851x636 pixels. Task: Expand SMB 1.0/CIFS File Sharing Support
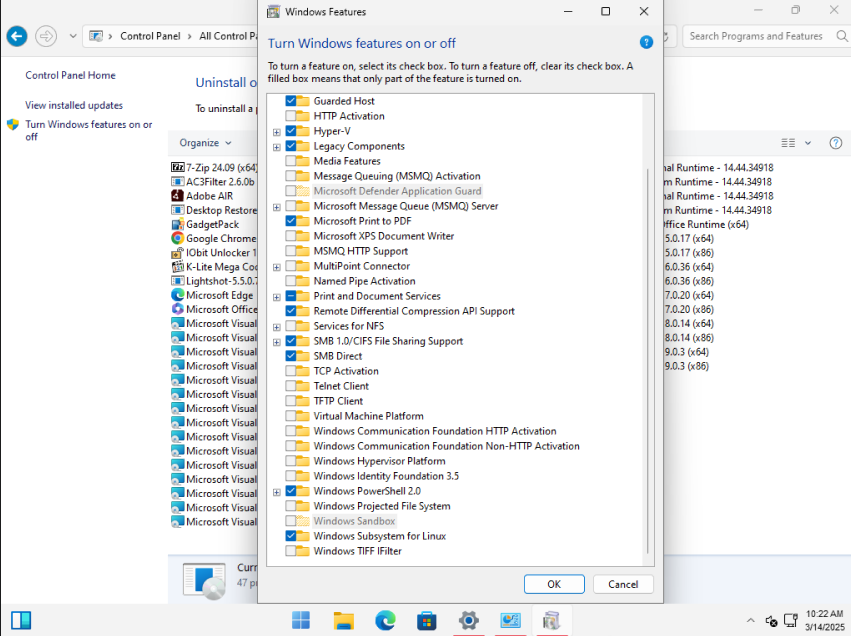pyautogui.click(x=277, y=342)
